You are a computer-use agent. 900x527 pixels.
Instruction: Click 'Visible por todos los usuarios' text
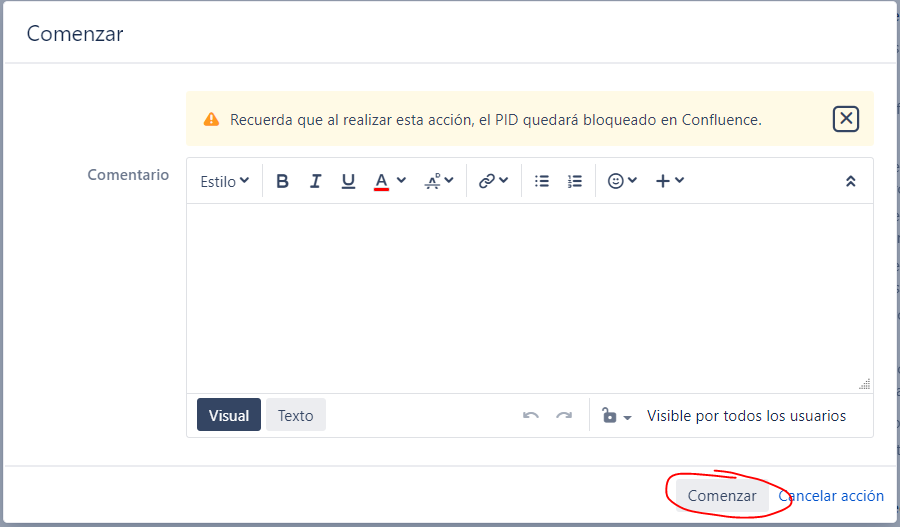(746, 416)
